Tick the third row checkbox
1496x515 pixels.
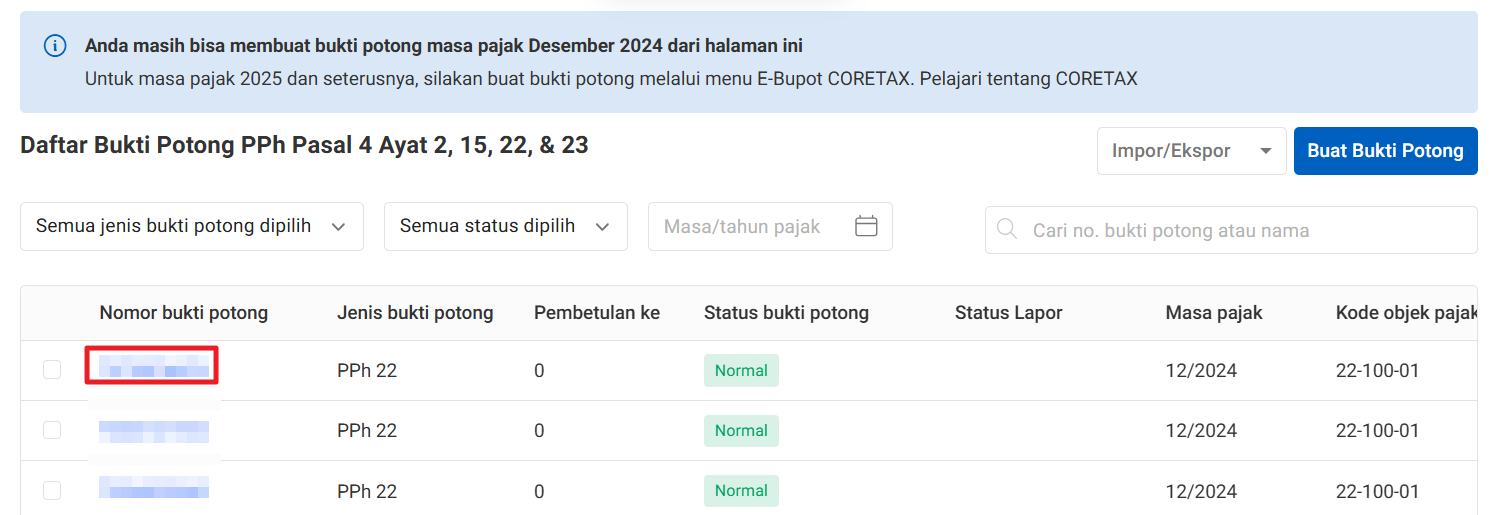click(x=52, y=490)
